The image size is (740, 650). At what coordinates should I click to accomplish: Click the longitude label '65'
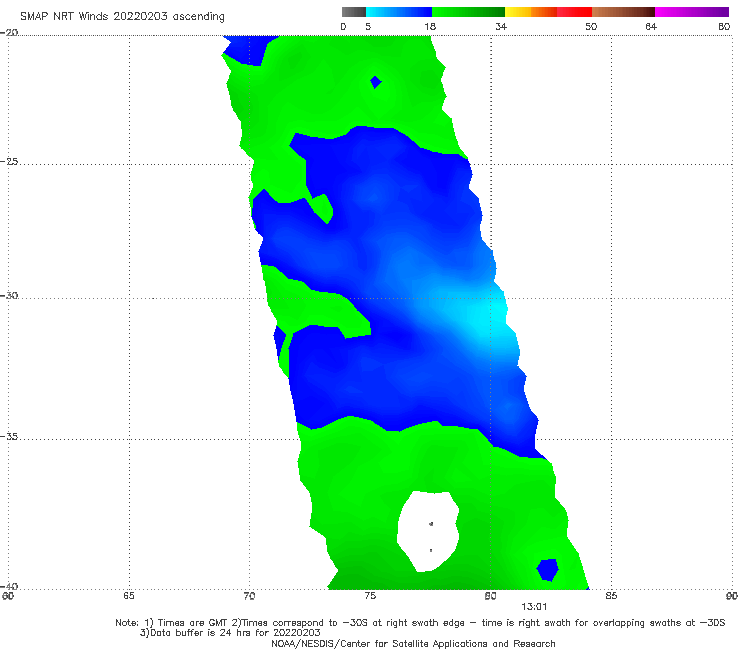click(129, 596)
